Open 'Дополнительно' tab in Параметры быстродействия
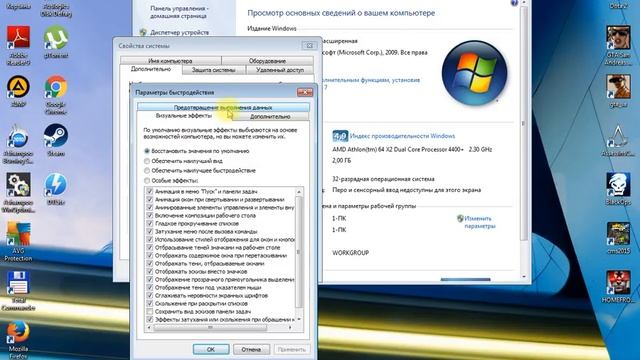This screenshot has width=640, height=360. 270,117
